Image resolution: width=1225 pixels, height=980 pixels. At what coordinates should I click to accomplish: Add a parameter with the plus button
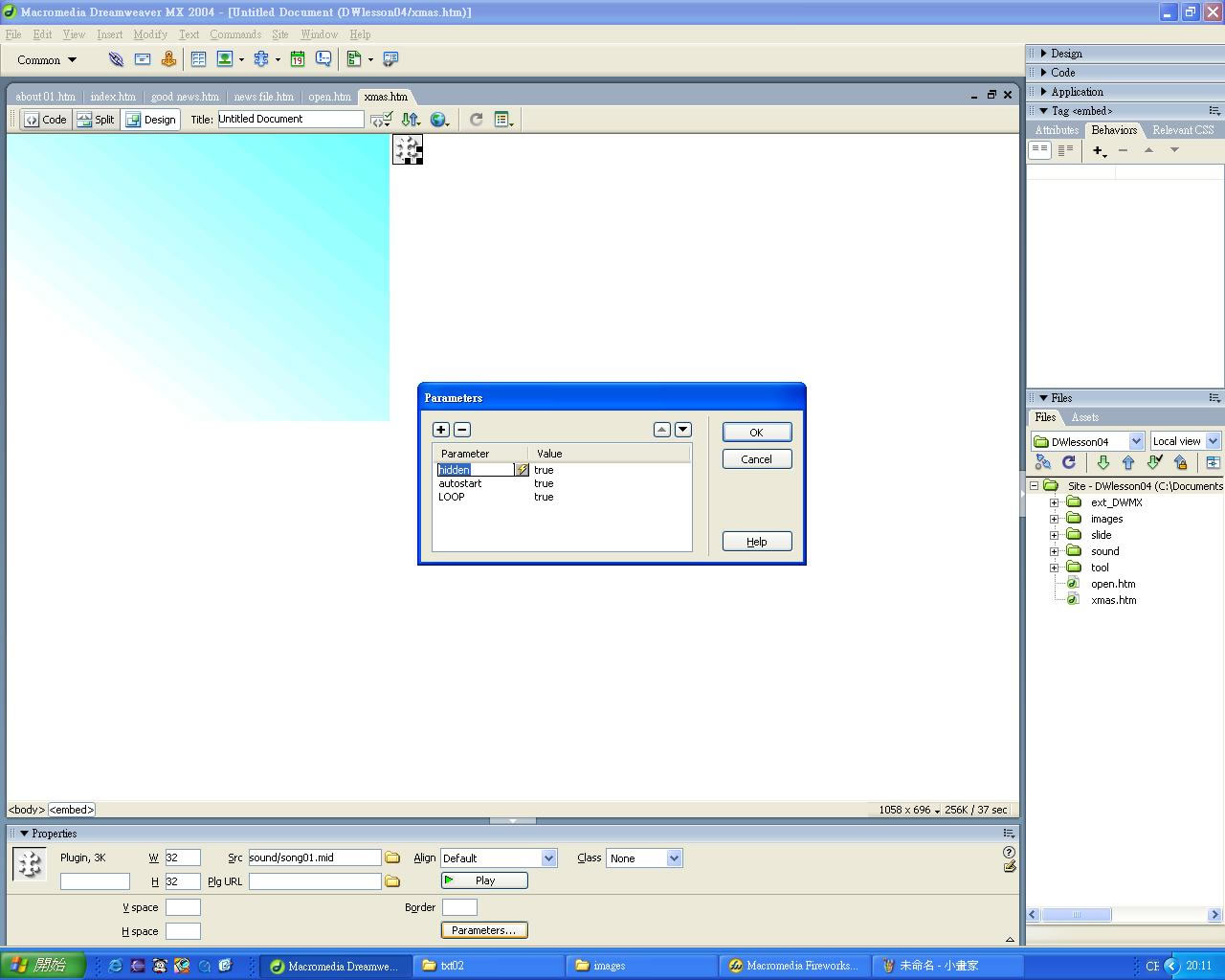point(441,430)
